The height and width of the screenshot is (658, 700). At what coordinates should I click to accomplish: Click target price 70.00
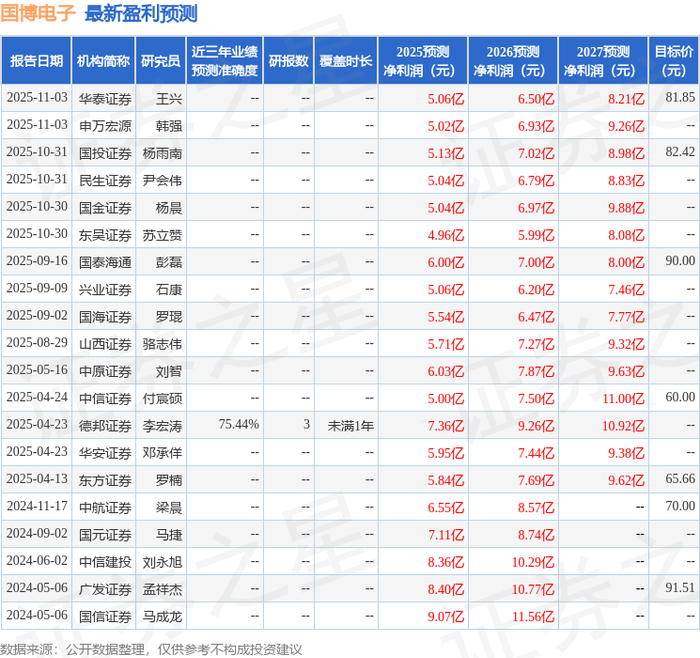680,505
